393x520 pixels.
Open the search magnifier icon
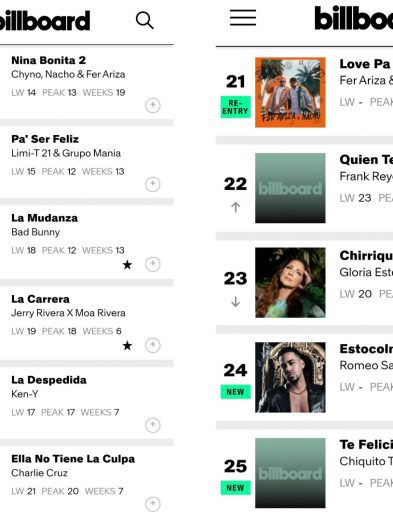click(145, 20)
